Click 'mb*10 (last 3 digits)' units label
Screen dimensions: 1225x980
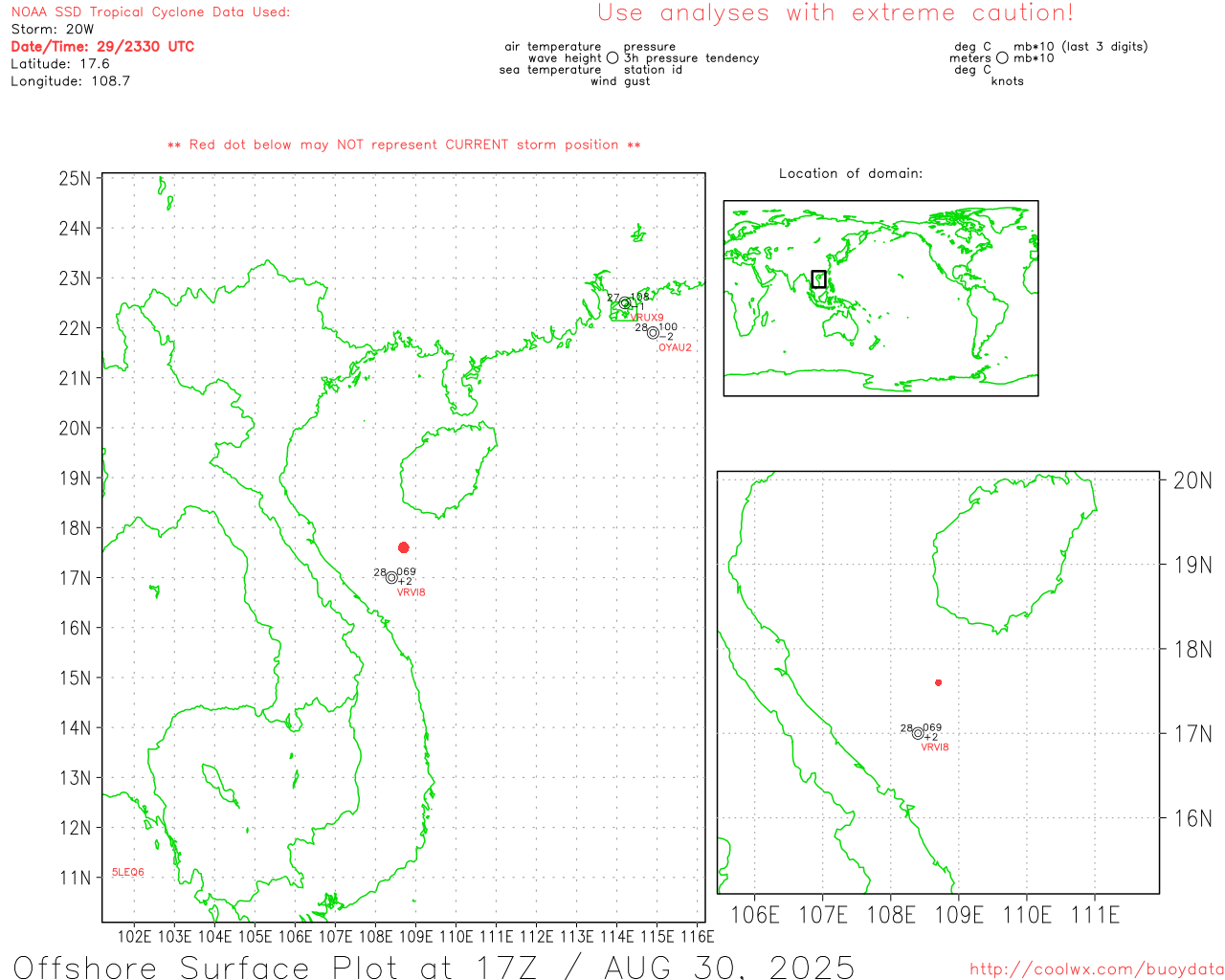[1080, 47]
